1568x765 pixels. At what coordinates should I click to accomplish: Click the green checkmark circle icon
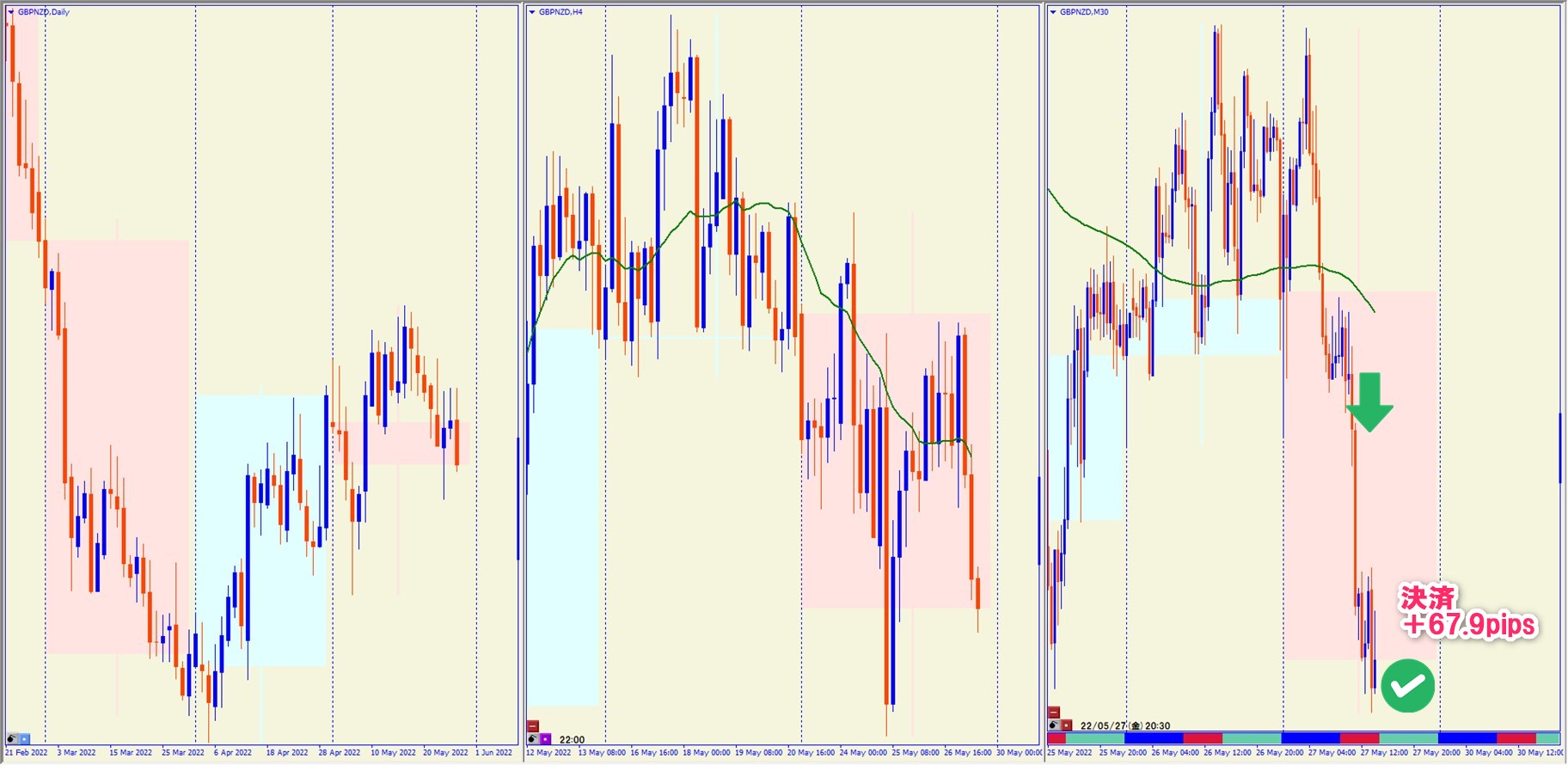click(x=1407, y=685)
